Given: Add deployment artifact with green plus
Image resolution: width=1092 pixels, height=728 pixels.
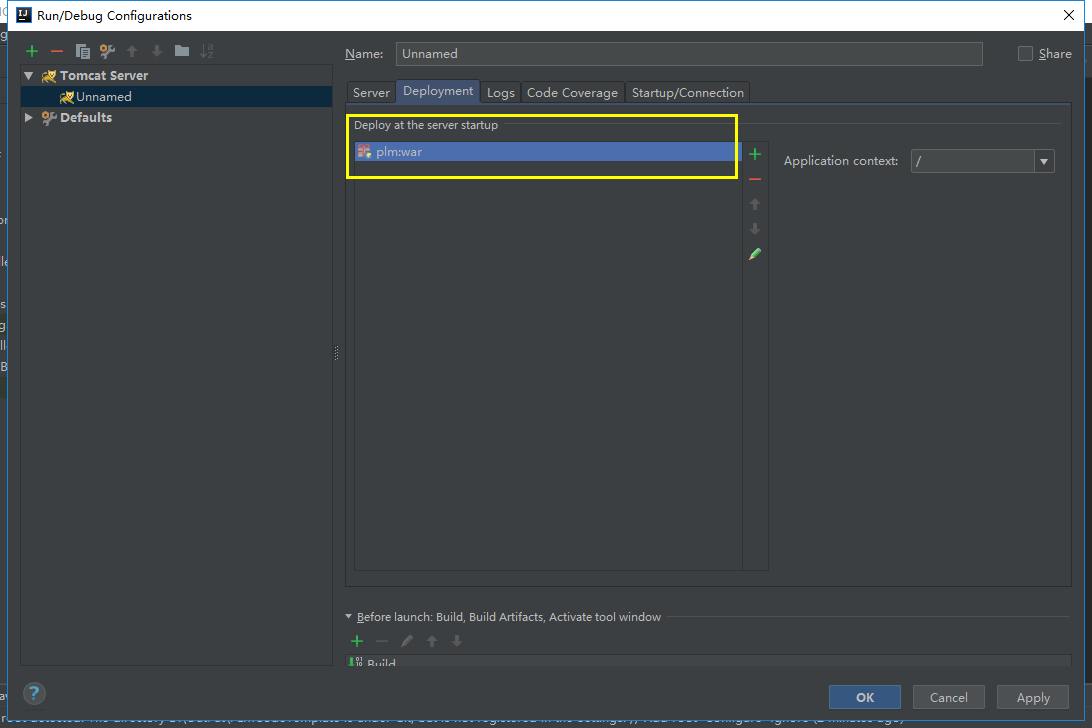Looking at the screenshot, I should [x=755, y=154].
